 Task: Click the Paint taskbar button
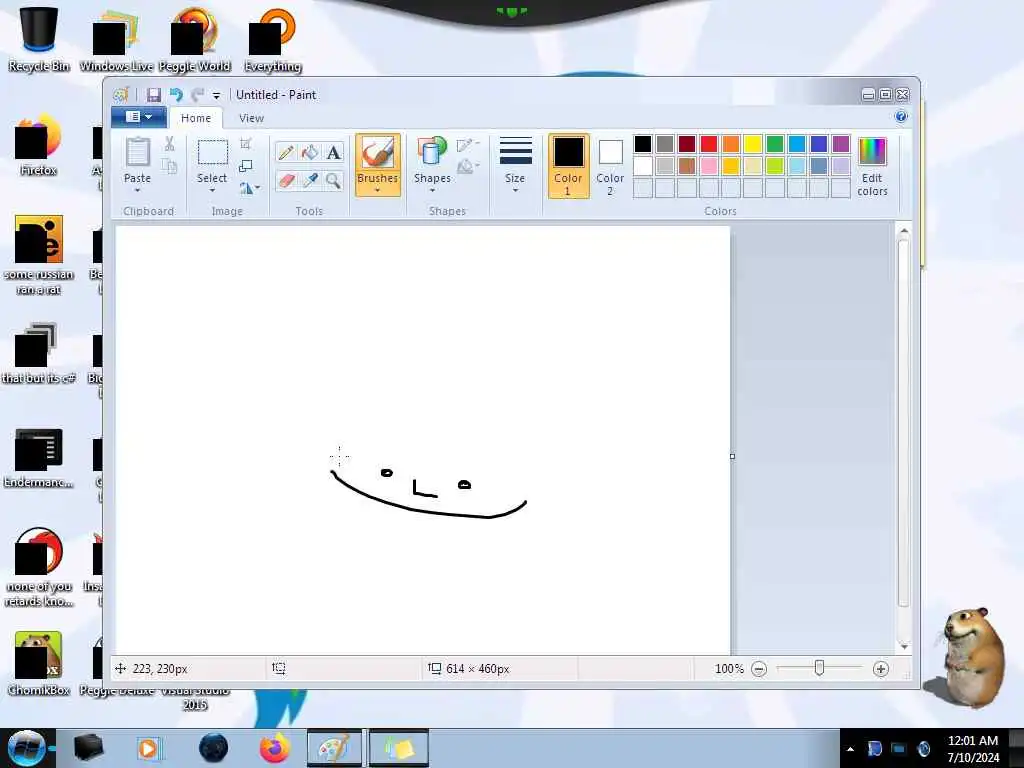[334, 748]
